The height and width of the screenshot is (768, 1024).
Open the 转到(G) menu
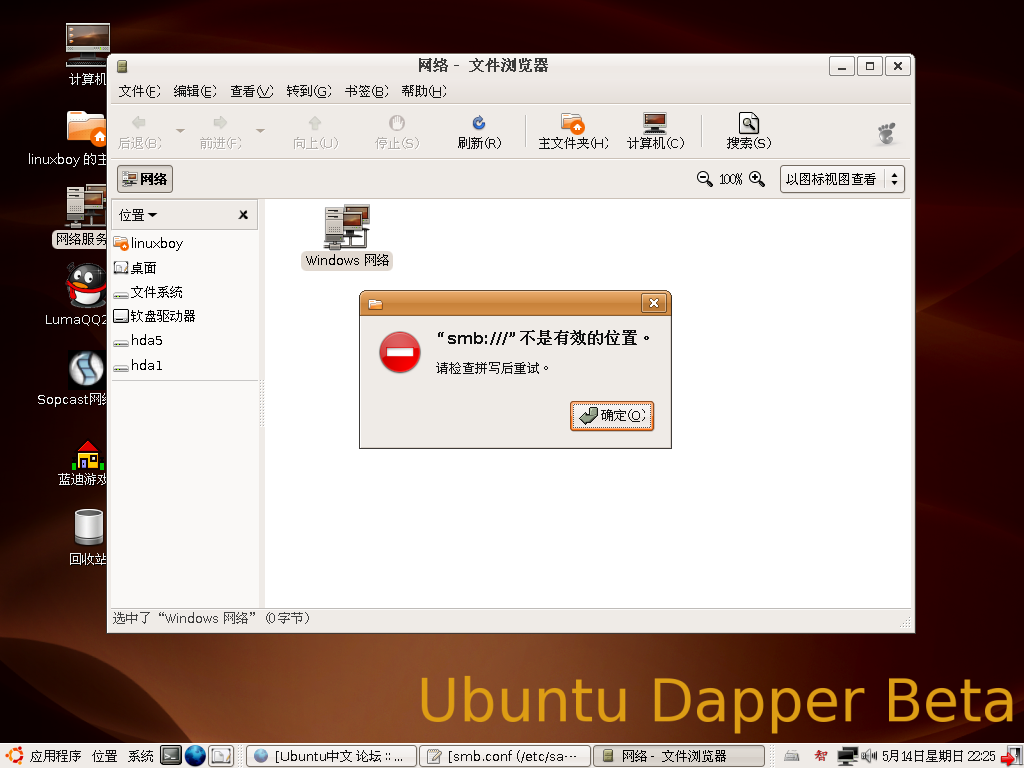point(309,91)
